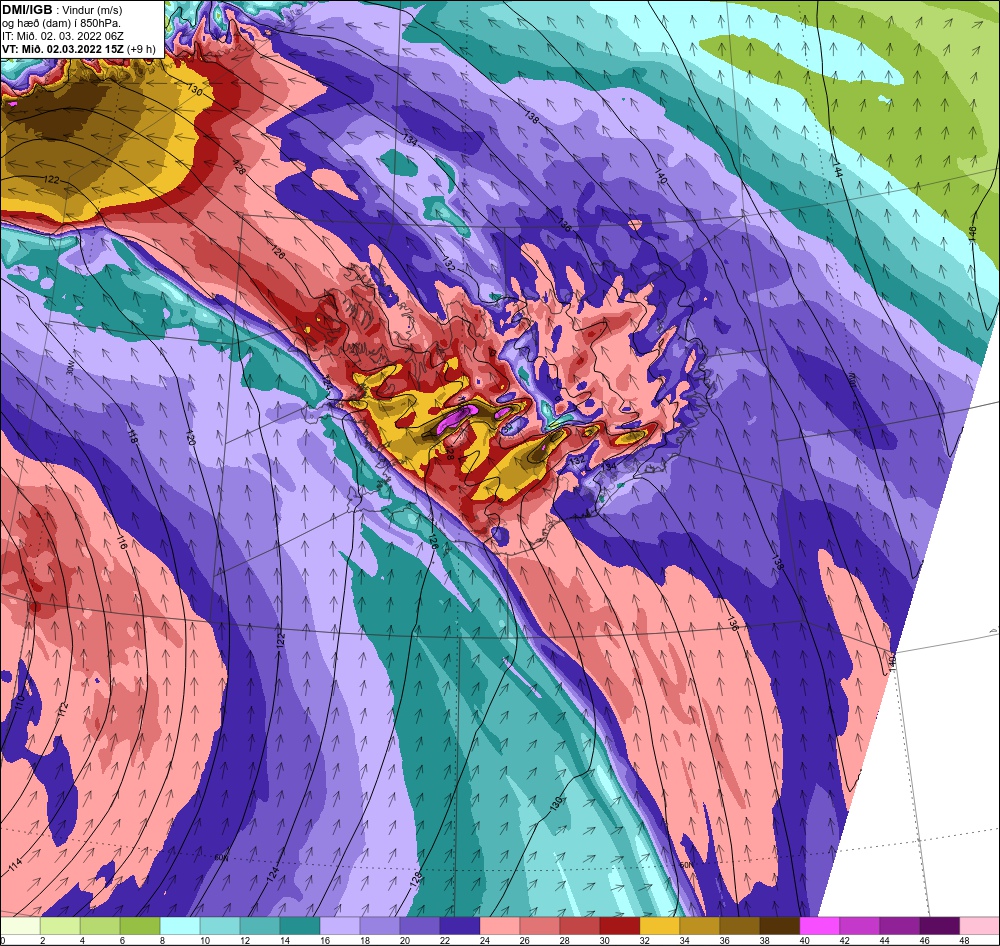Click the light pink 24–26 m/s legend swatch

coord(499,926)
